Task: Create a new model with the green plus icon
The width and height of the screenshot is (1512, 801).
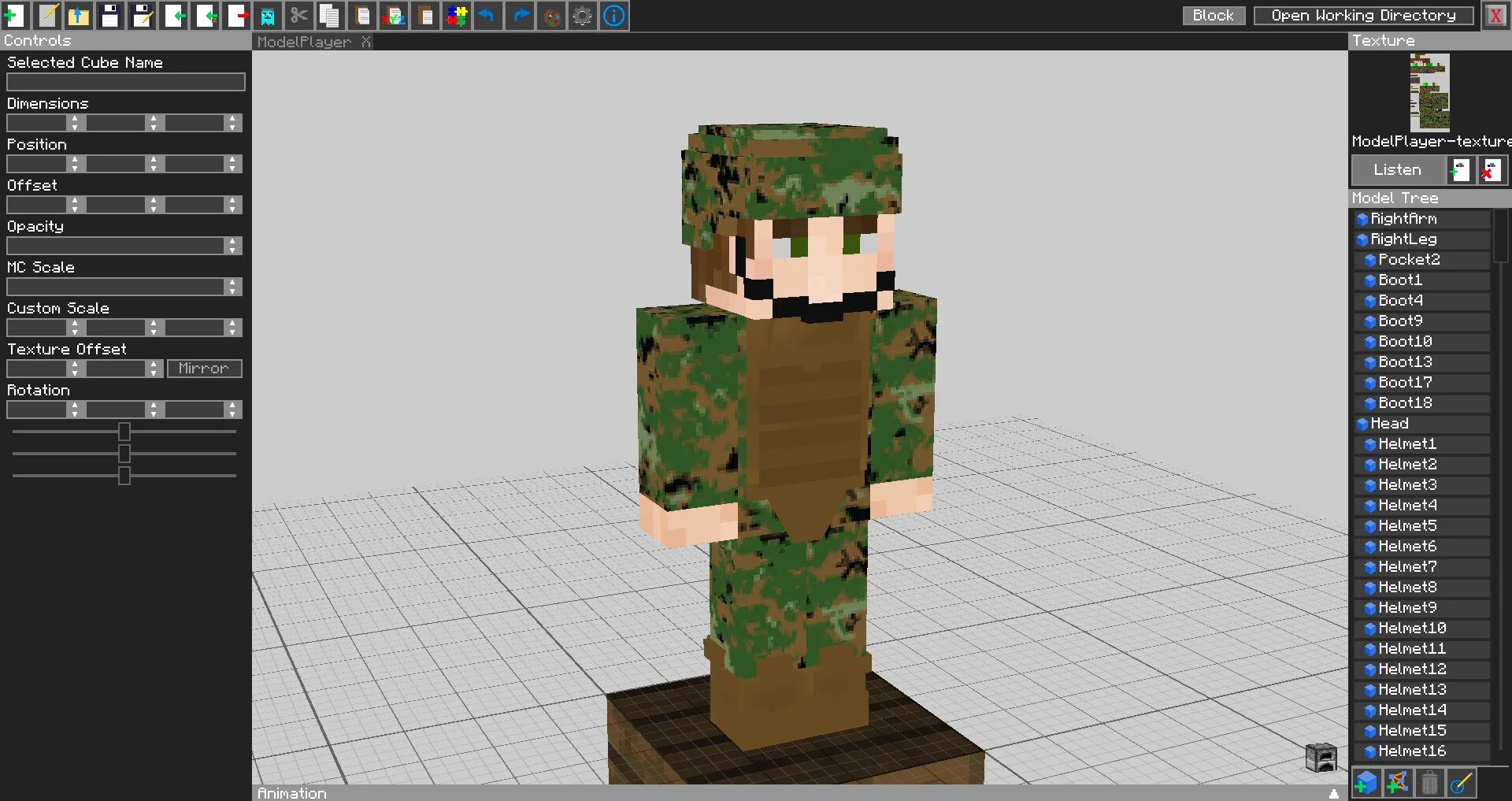Action: (x=16, y=15)
